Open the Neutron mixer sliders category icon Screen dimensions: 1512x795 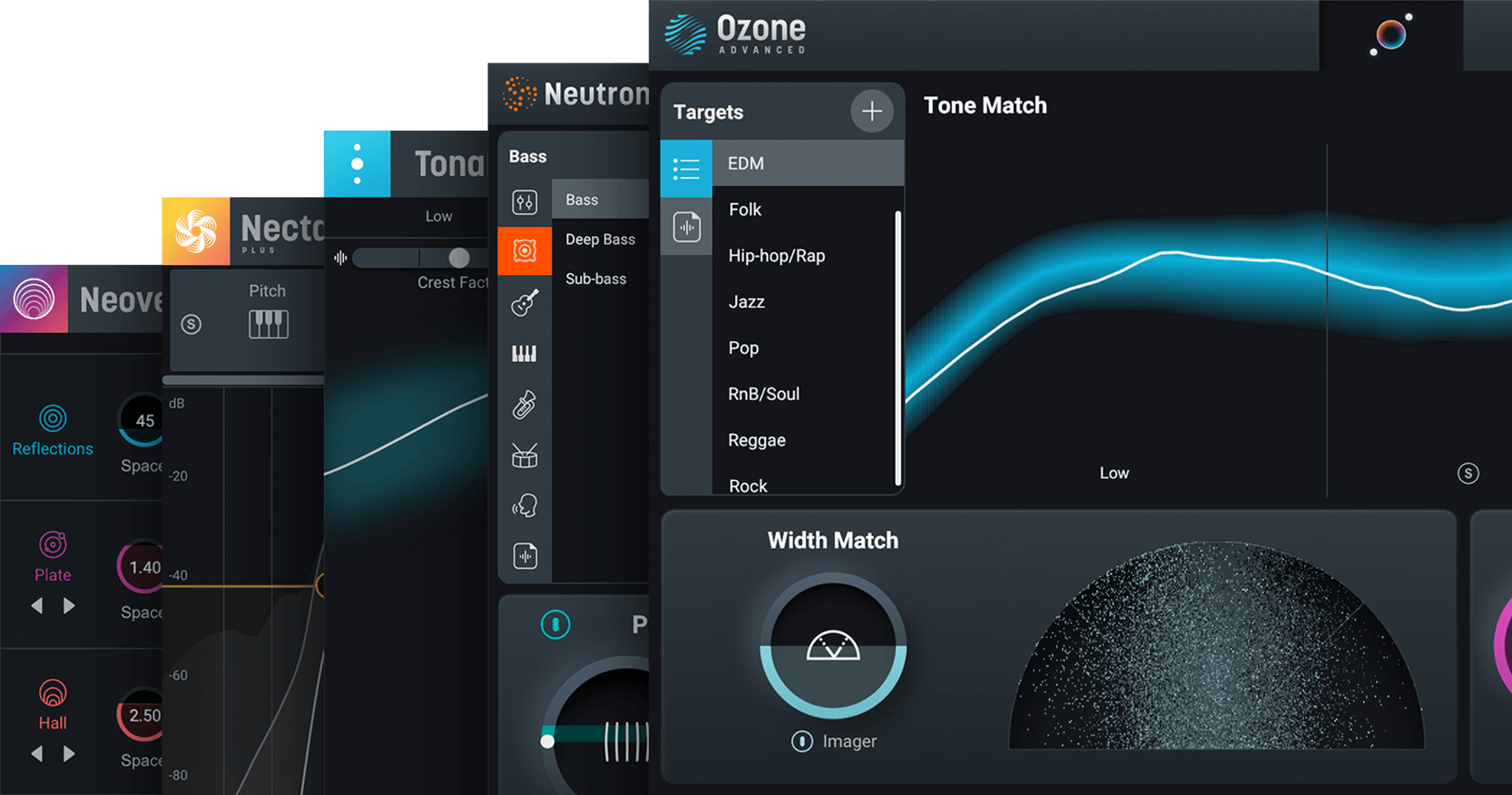pyautogui.click(x=525, y=201)
